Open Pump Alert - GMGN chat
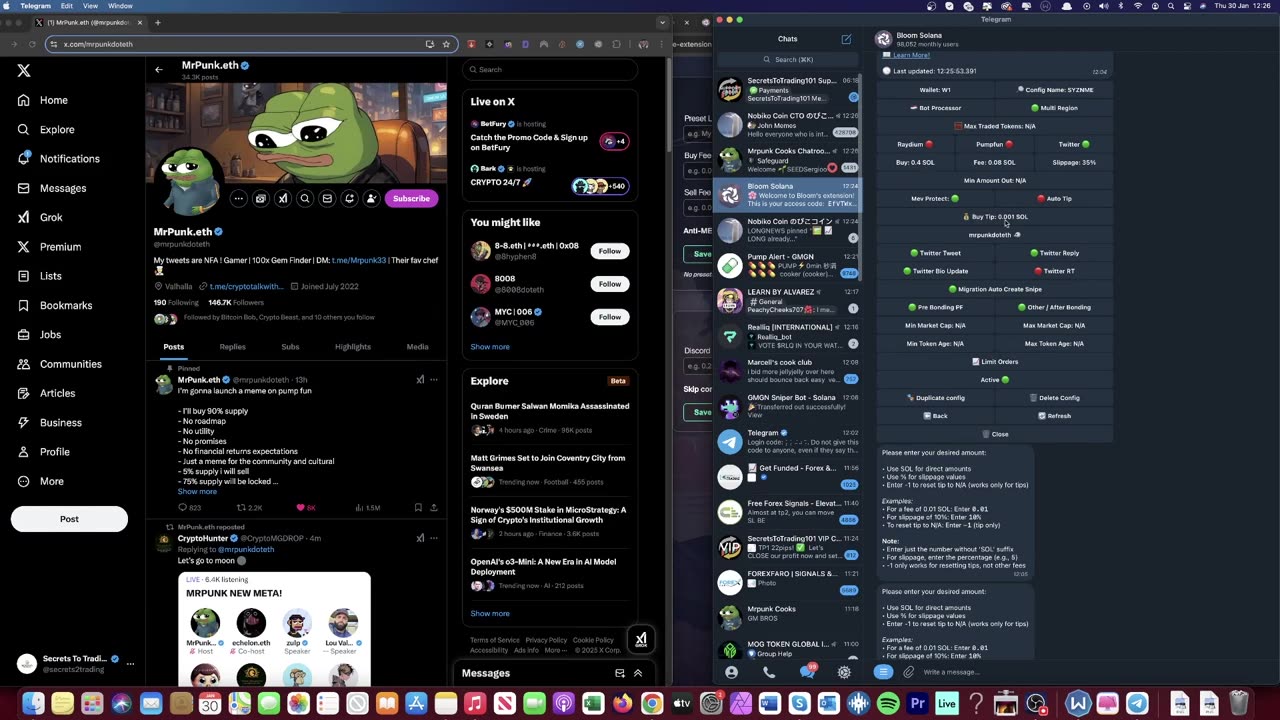 coord(788,265)
